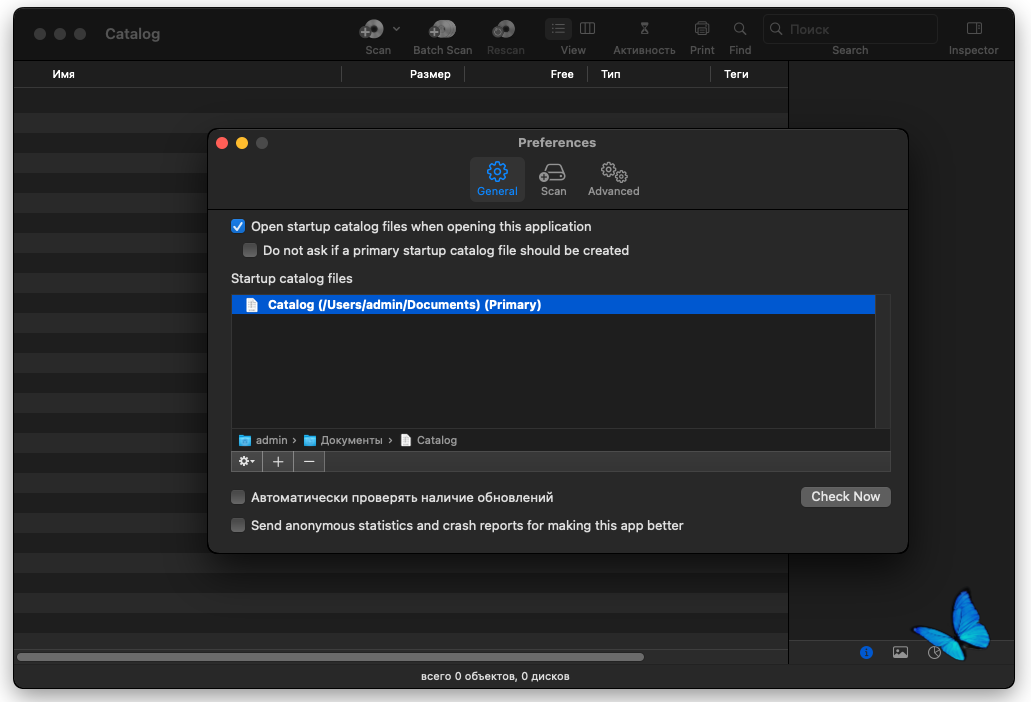Open the Find tool from the toolbar
This screenshot has height=702, width=1031.
(x=739, y=28)
